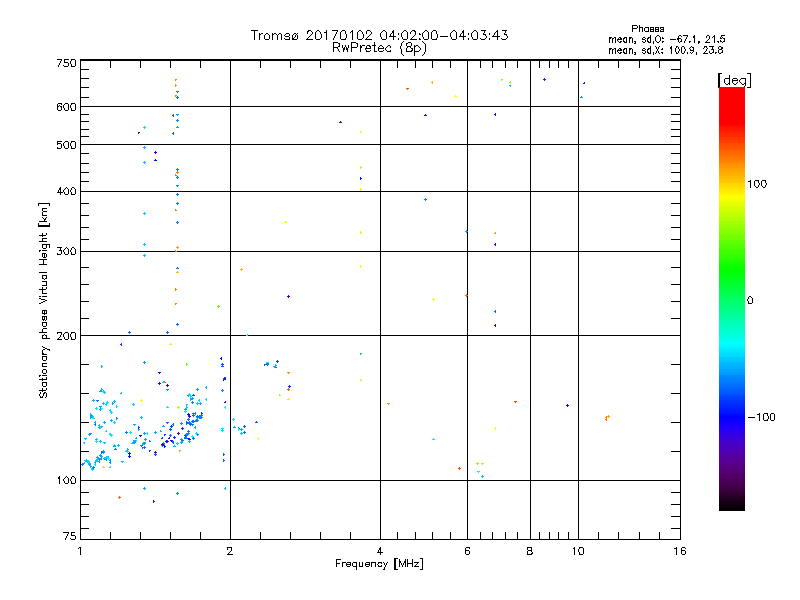Click the colorbar tick label "0"
The width and height of the screenshot is (800, 600).
(750, 301)
